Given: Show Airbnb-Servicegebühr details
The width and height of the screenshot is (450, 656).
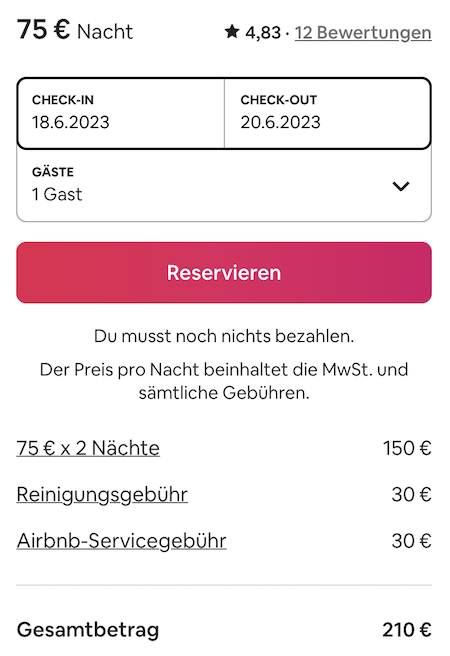Looking at the screenshot, I should (x=122, y=541).
